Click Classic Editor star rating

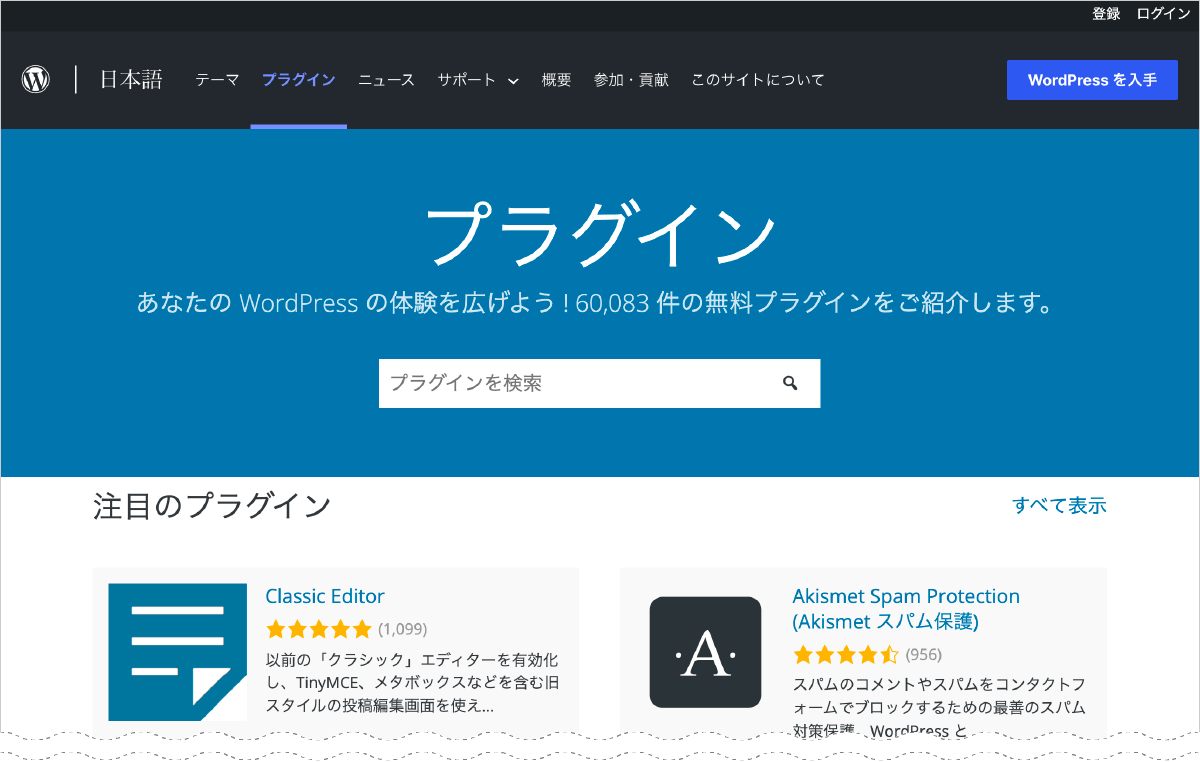[318, 629]
